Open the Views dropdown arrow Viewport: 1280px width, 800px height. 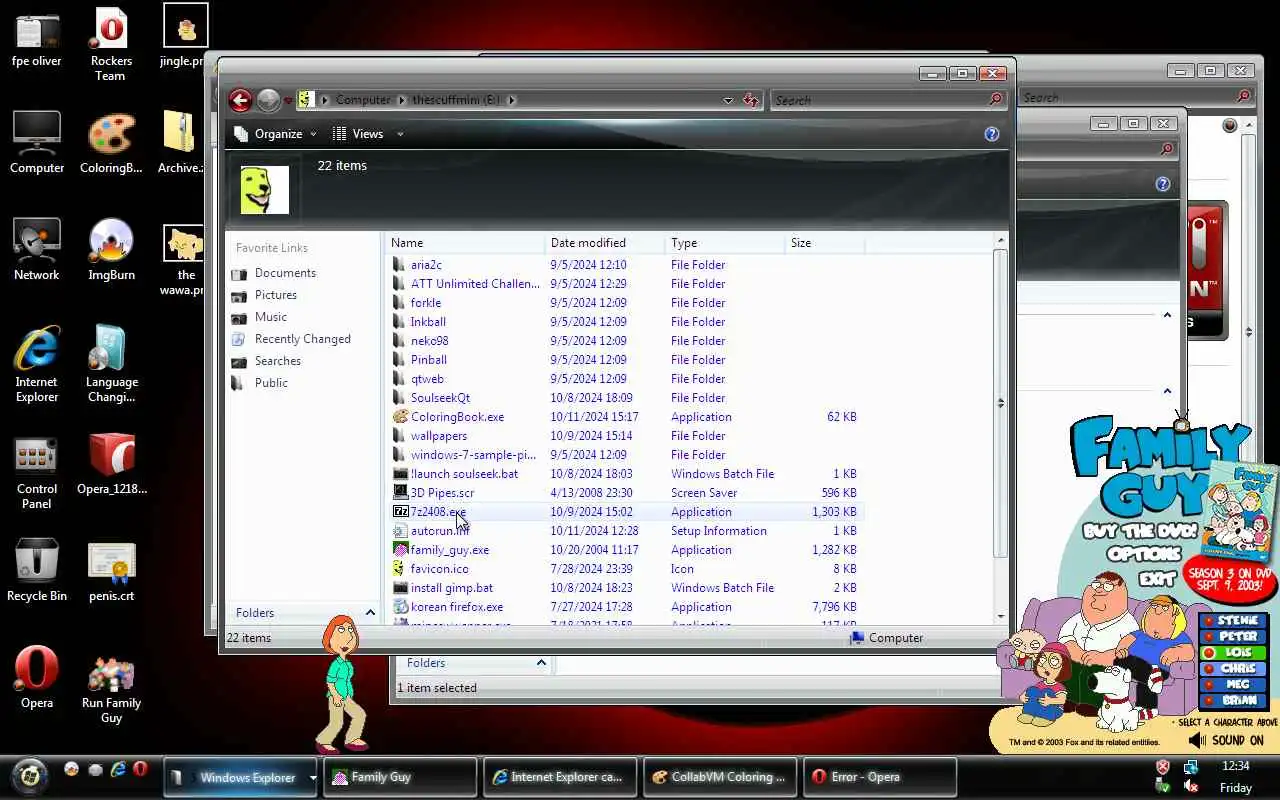(400, 134)
